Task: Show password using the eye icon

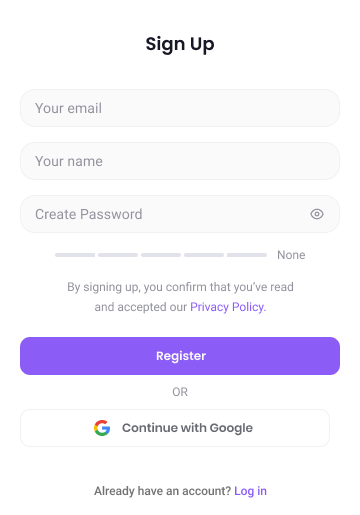Action: click(317, 214)
